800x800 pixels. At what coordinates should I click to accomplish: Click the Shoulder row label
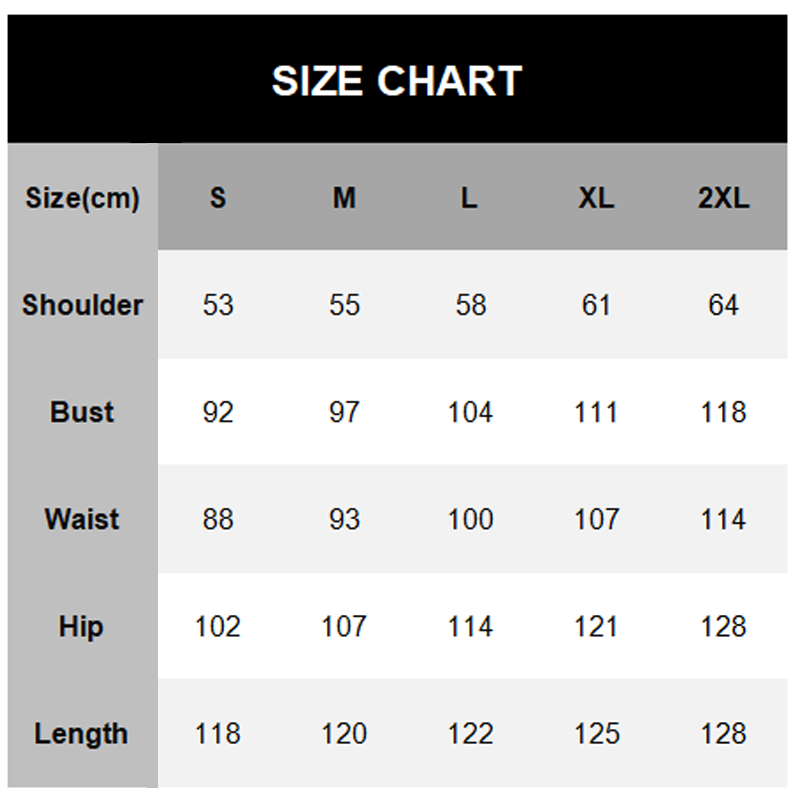point(82,305)
